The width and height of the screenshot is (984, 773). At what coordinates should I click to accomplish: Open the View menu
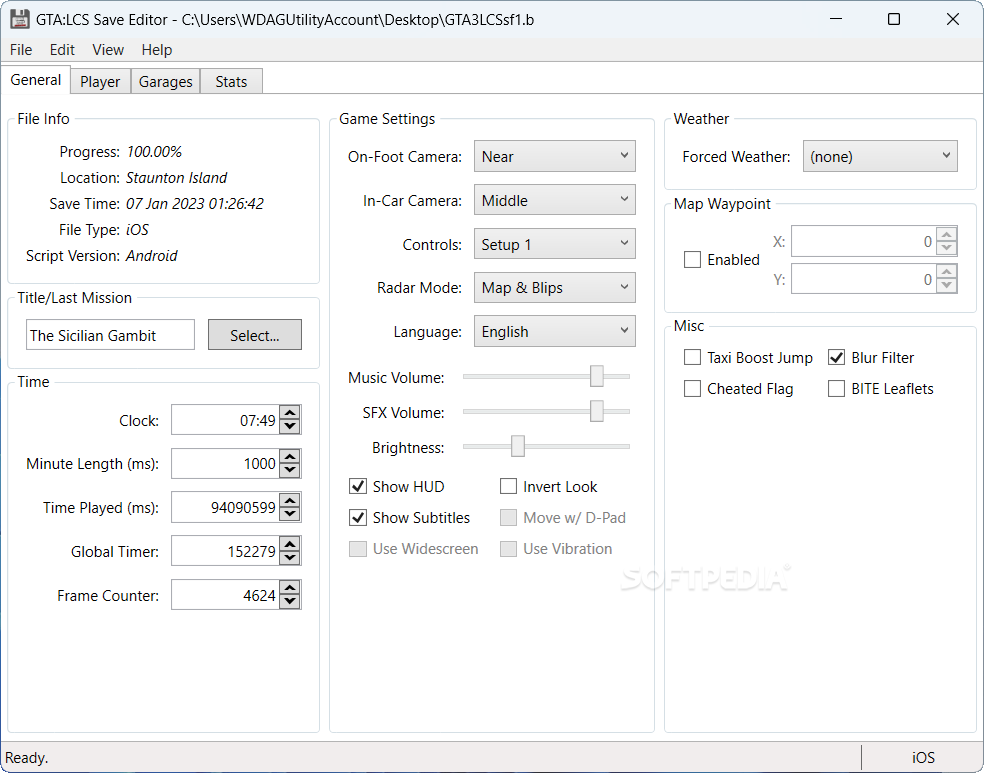[108, 50]
